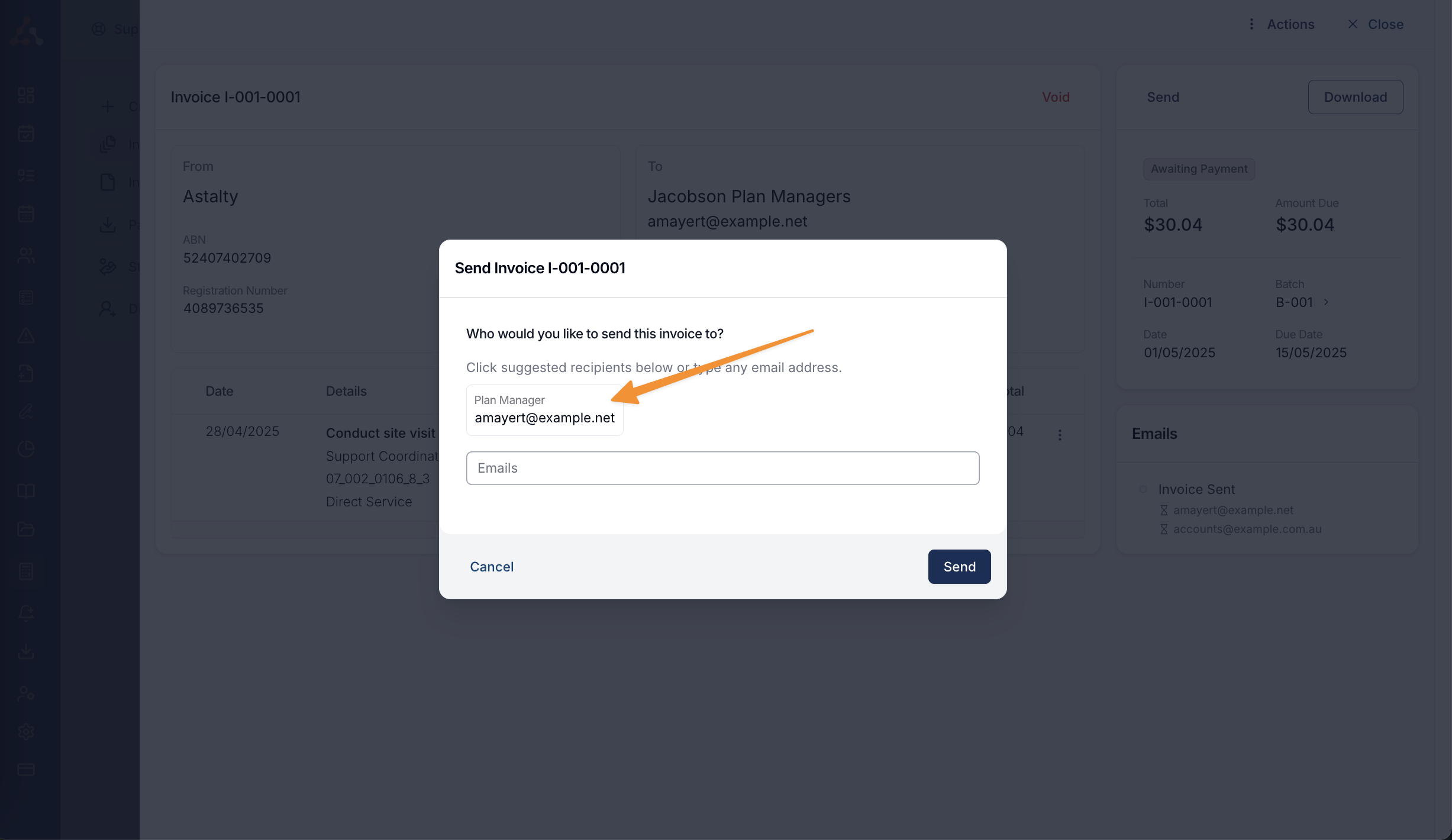Open the warning triangle icon in sidebar

26,335
